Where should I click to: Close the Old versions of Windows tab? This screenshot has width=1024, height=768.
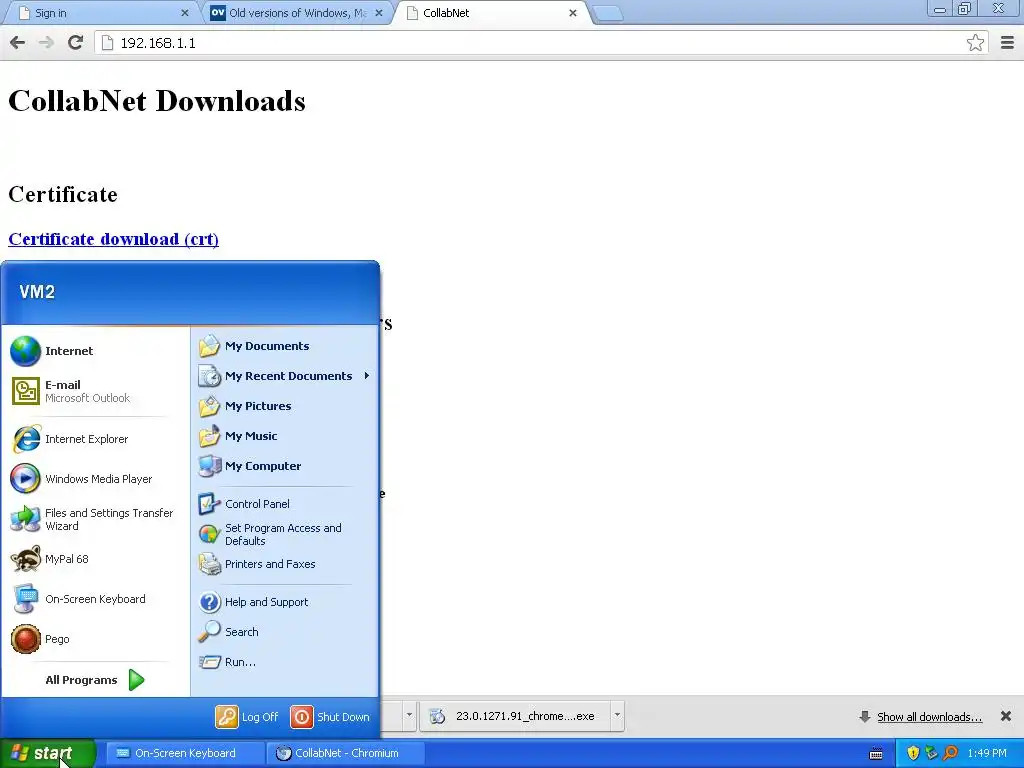[x=379, y=13]
